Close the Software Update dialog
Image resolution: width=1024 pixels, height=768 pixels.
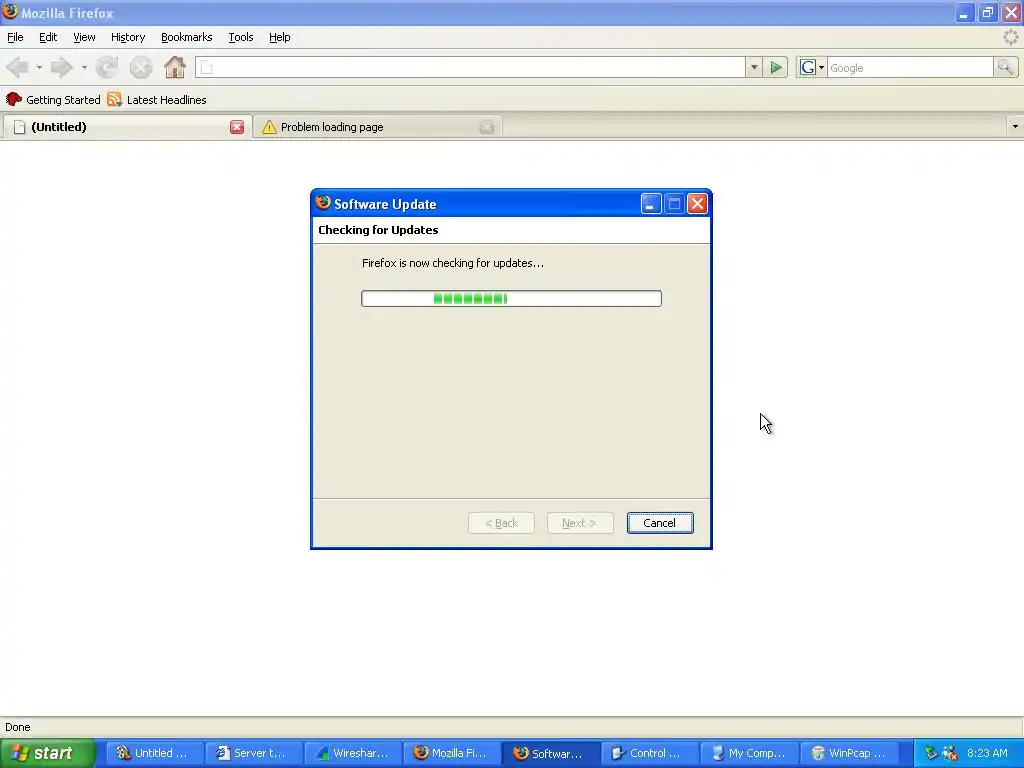click(697, 204)
